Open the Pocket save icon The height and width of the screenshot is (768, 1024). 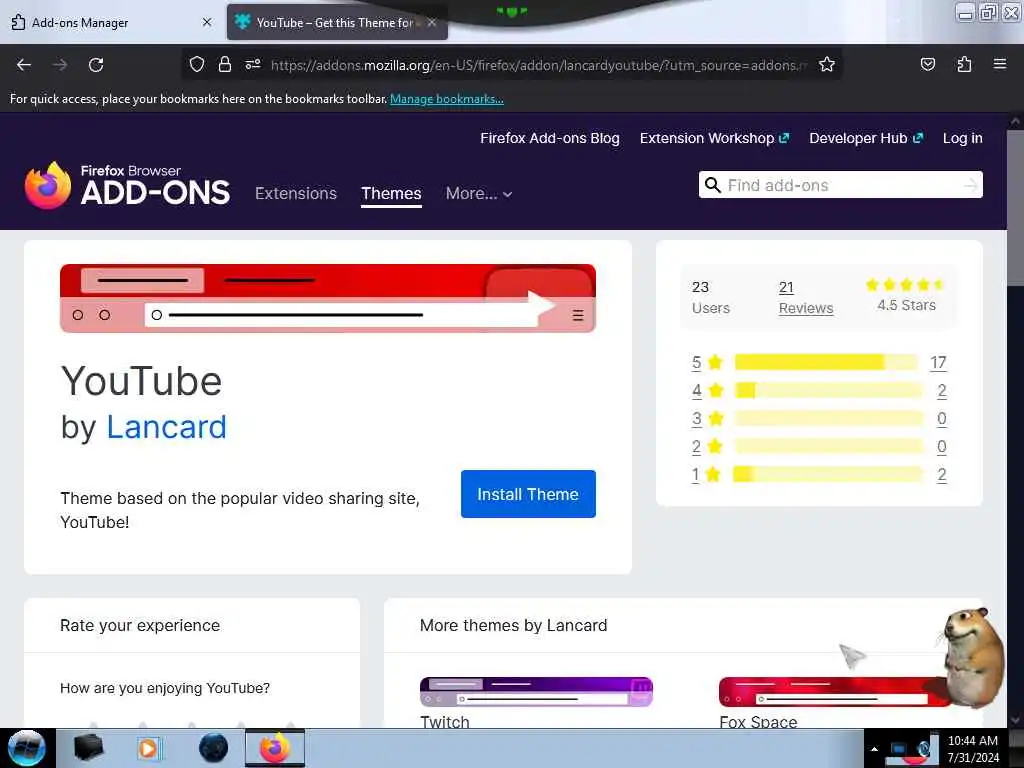click(927, 64)
